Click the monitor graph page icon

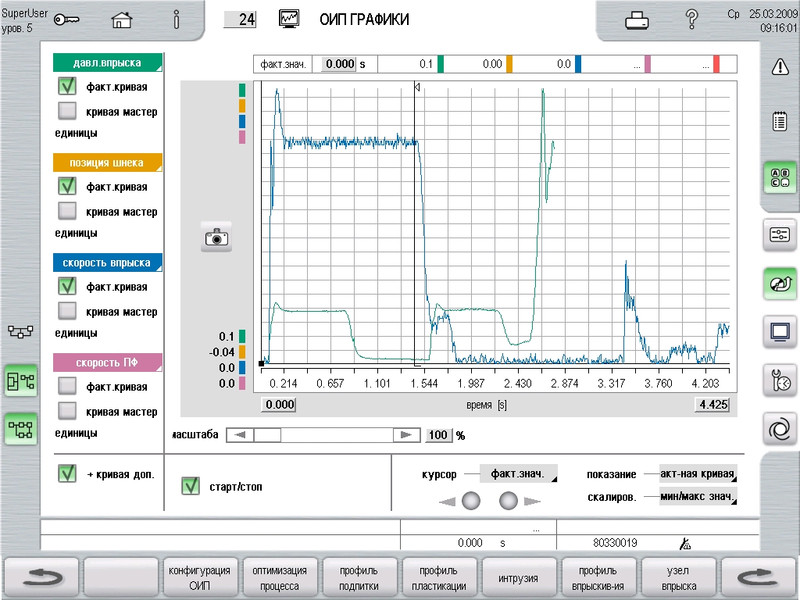(x=290, y=19)
